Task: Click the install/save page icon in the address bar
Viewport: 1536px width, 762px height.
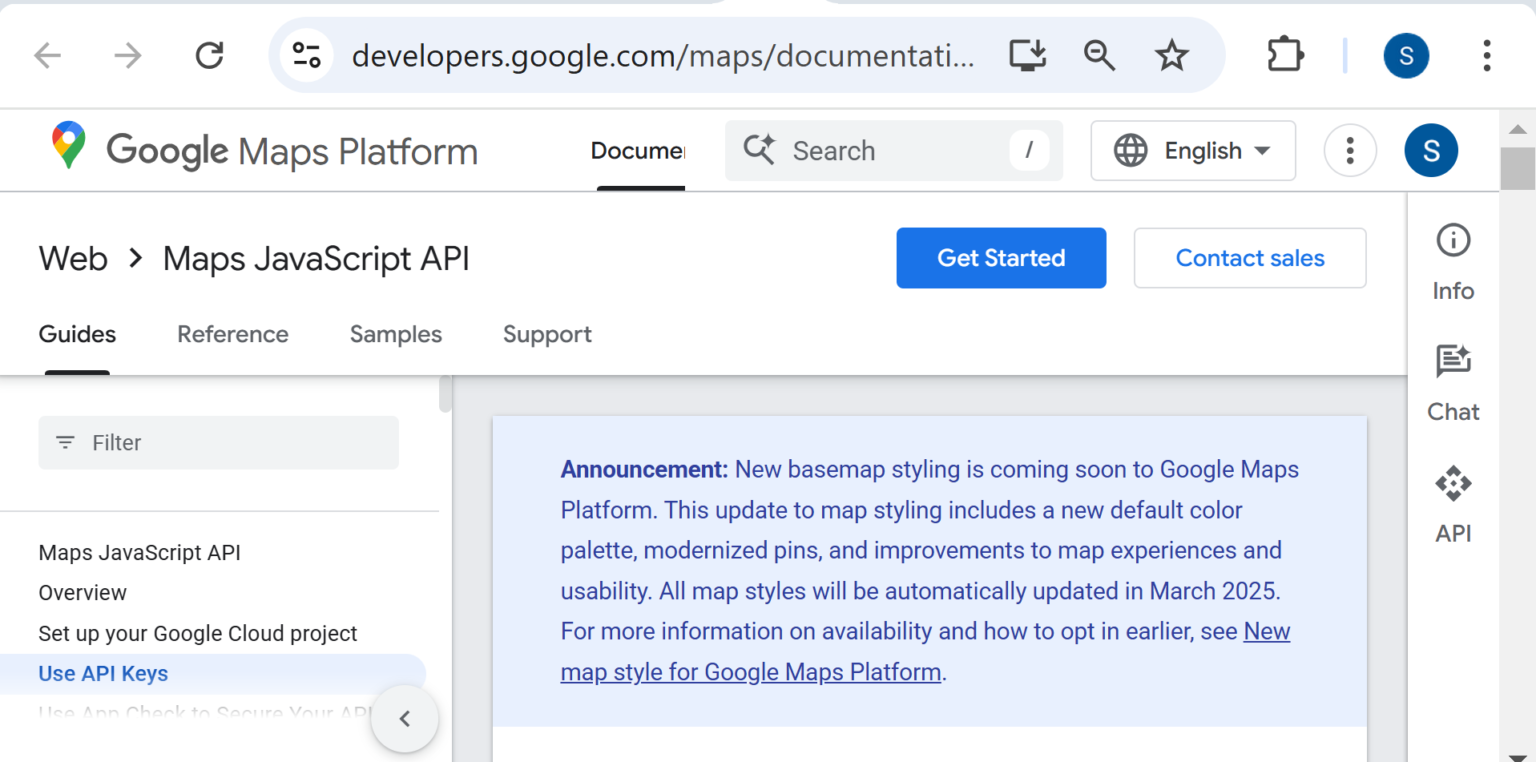Action: [1028, 55]
